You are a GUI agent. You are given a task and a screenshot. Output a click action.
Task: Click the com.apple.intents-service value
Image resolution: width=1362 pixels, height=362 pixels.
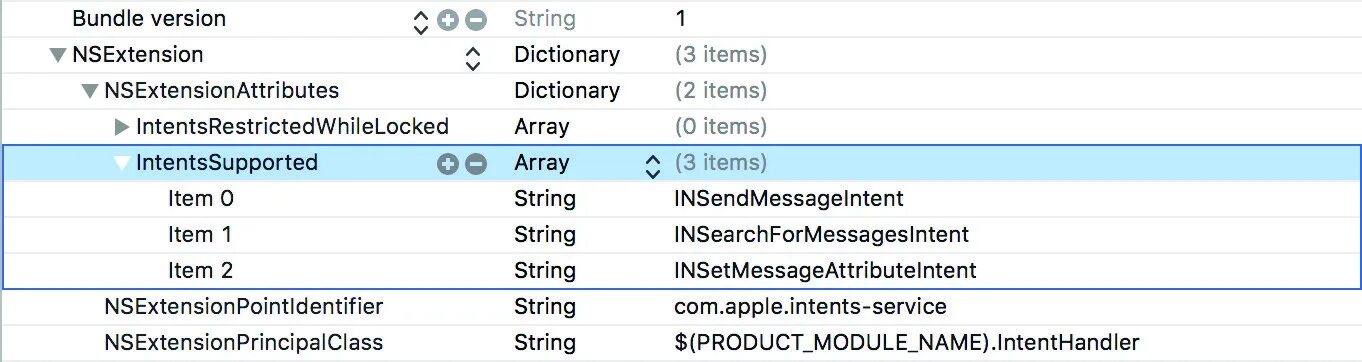coord(810,307)
